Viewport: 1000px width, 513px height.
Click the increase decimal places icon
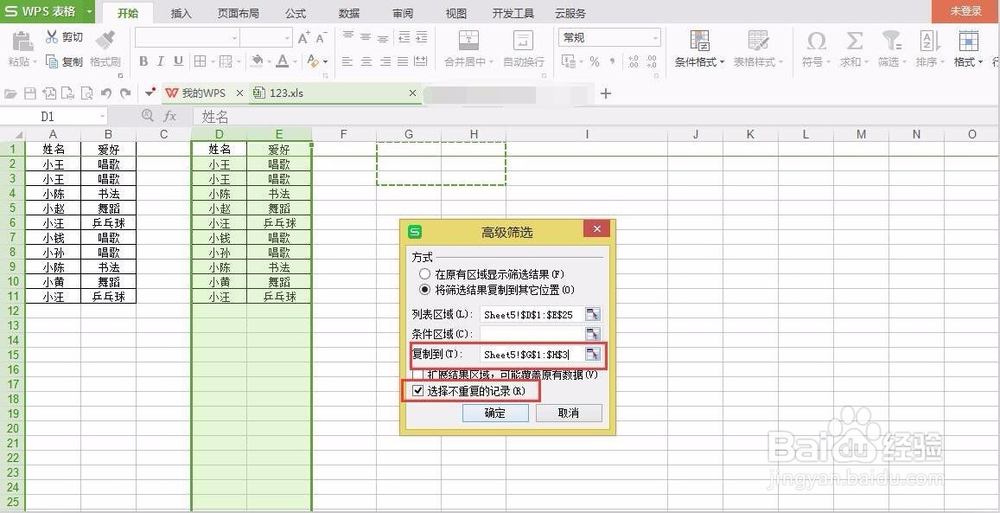633,62
